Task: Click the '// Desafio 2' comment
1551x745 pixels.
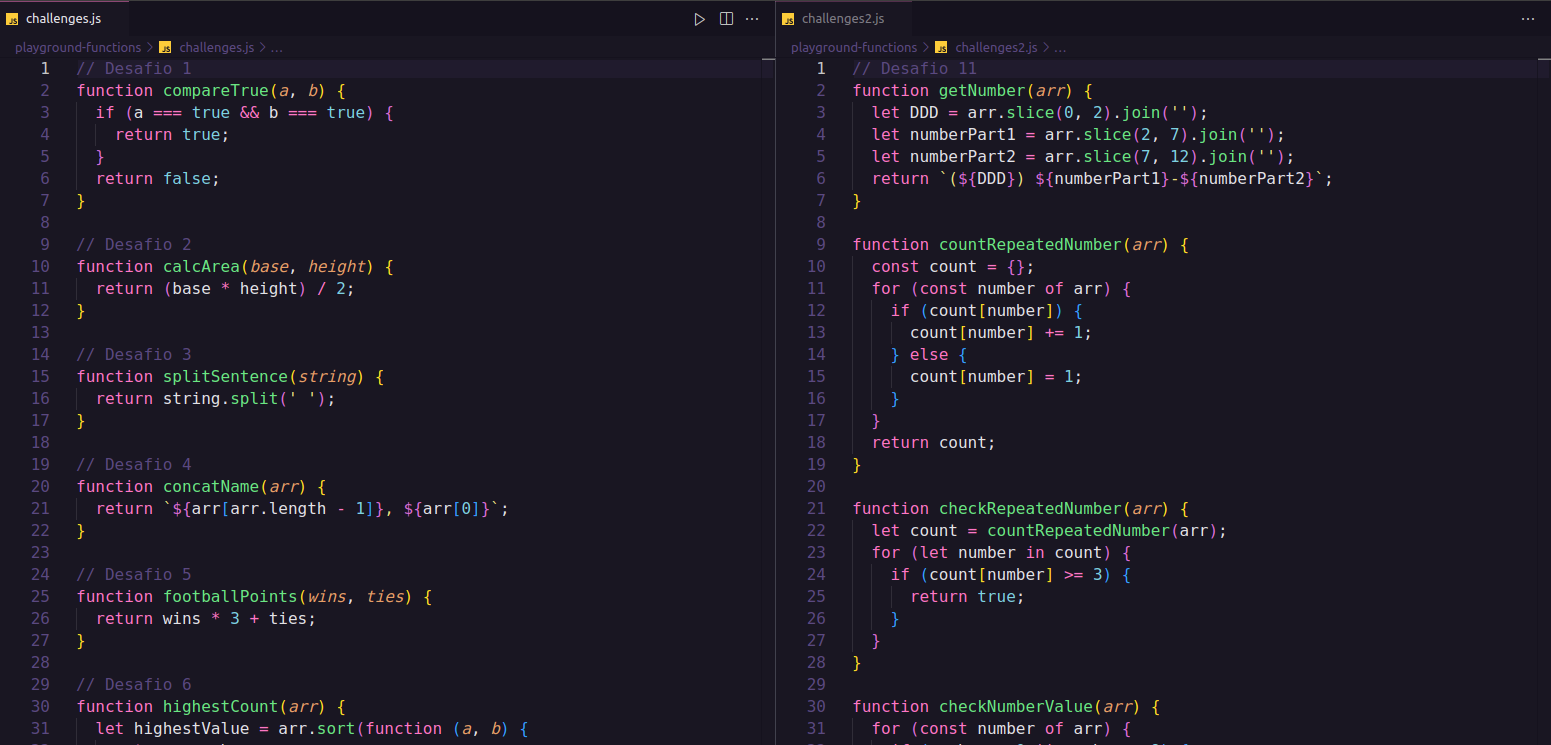Action: tap(134, 244)
